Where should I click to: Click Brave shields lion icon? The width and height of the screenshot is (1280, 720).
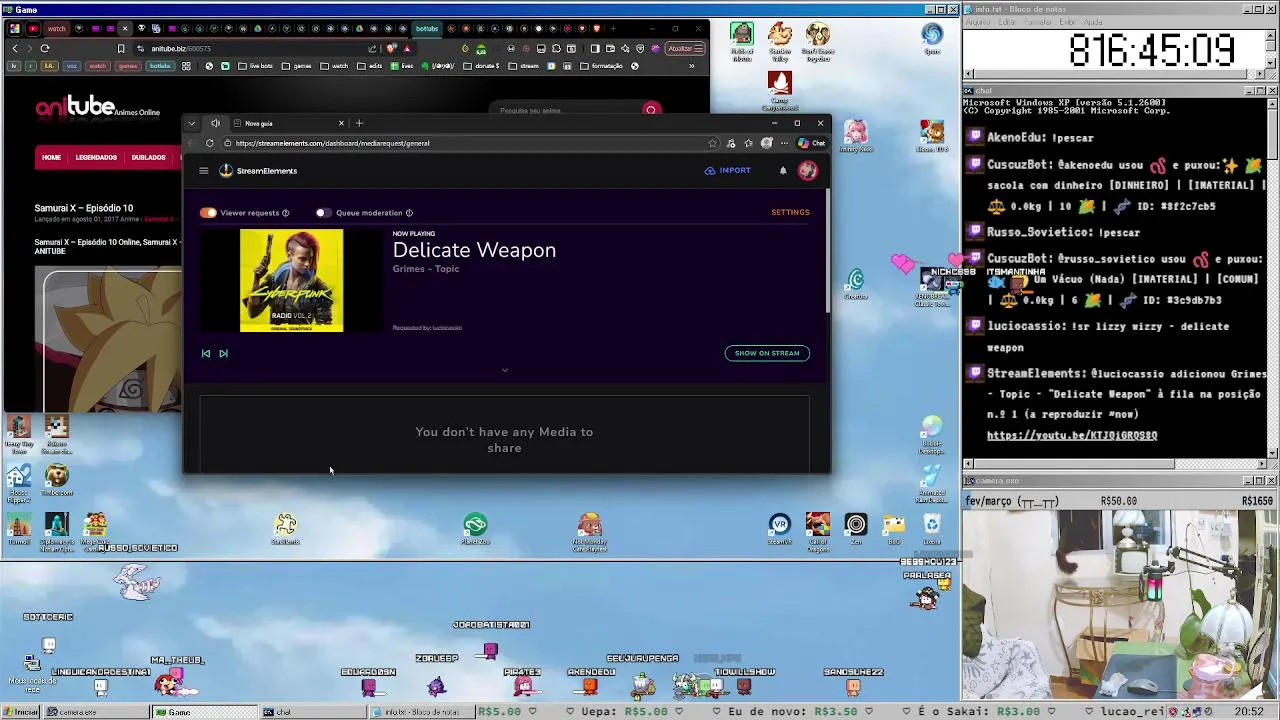pyautogui.click(x=391, y=48)
